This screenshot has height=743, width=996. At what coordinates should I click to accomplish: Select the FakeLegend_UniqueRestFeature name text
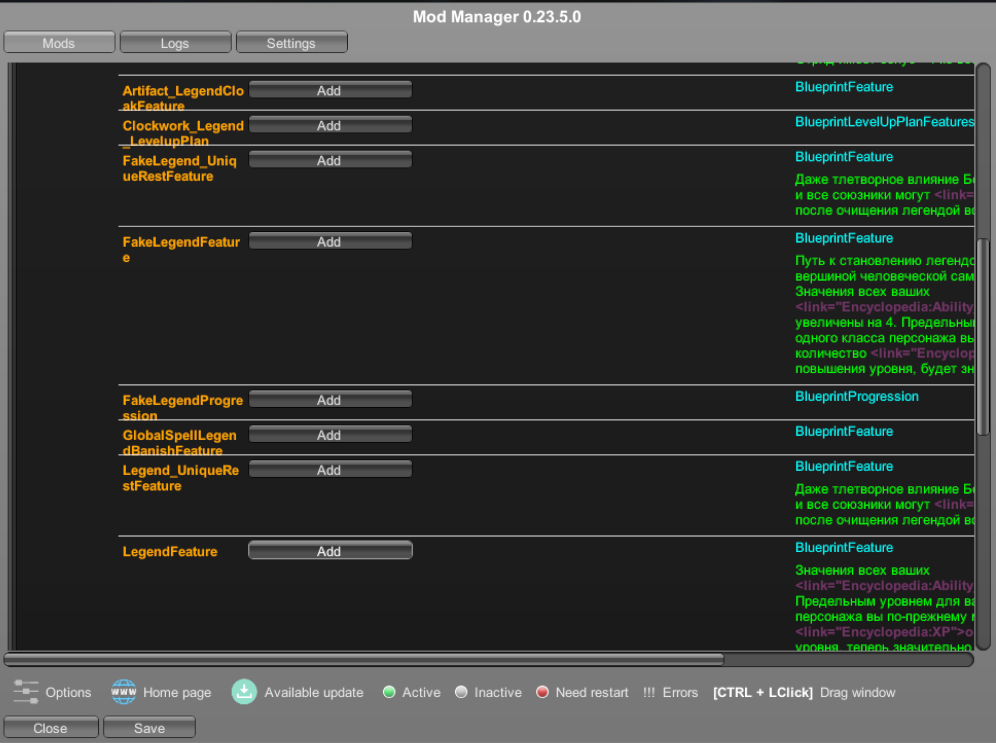(x=180, y=168)
